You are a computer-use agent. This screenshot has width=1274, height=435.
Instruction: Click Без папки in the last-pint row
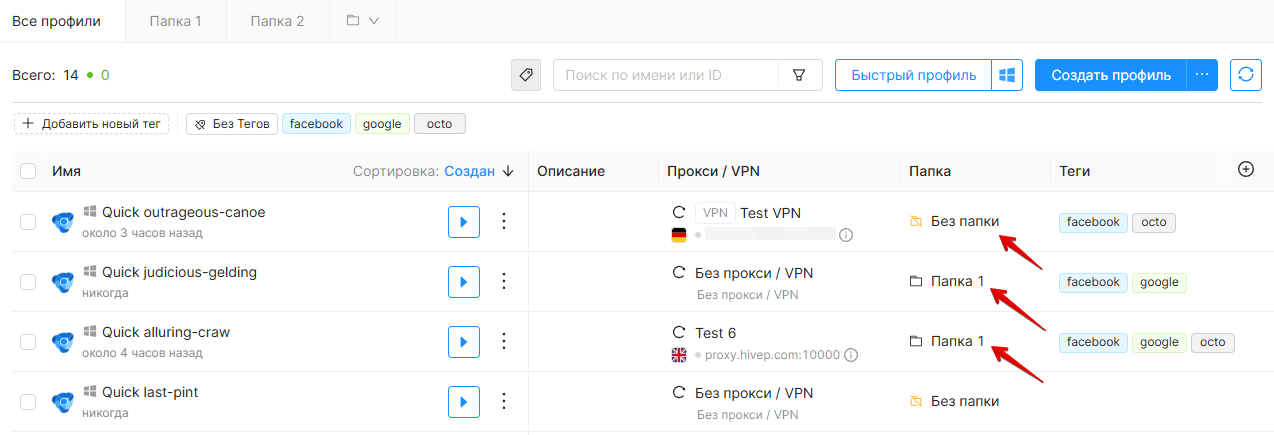(x=964, y=401)
